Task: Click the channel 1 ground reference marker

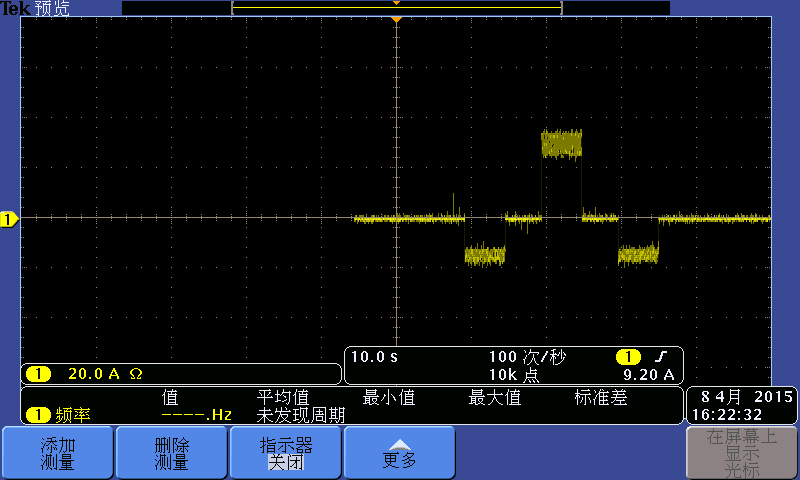Action: [x=9, y=219]
